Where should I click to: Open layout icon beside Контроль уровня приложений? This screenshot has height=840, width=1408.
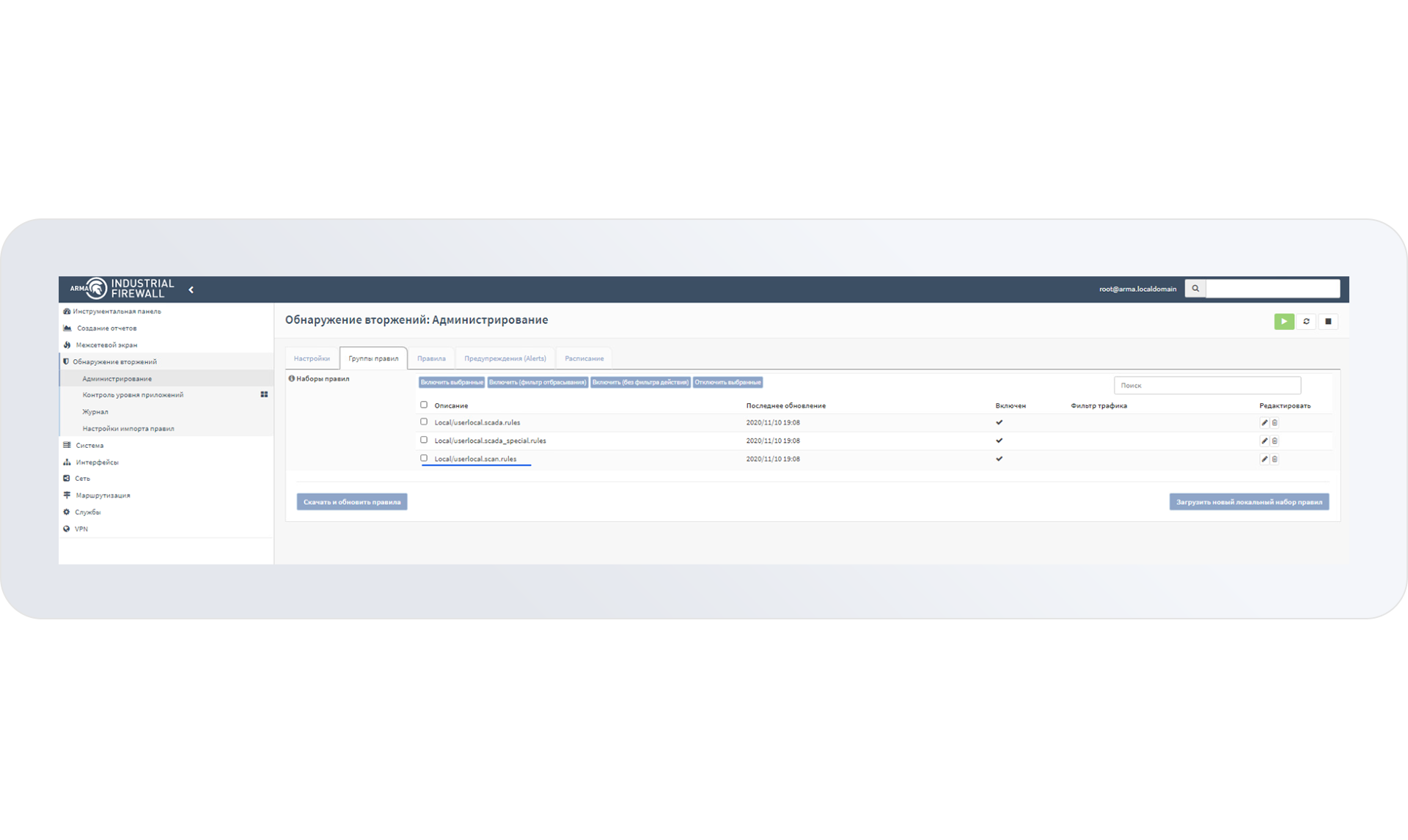click(264, 394)
